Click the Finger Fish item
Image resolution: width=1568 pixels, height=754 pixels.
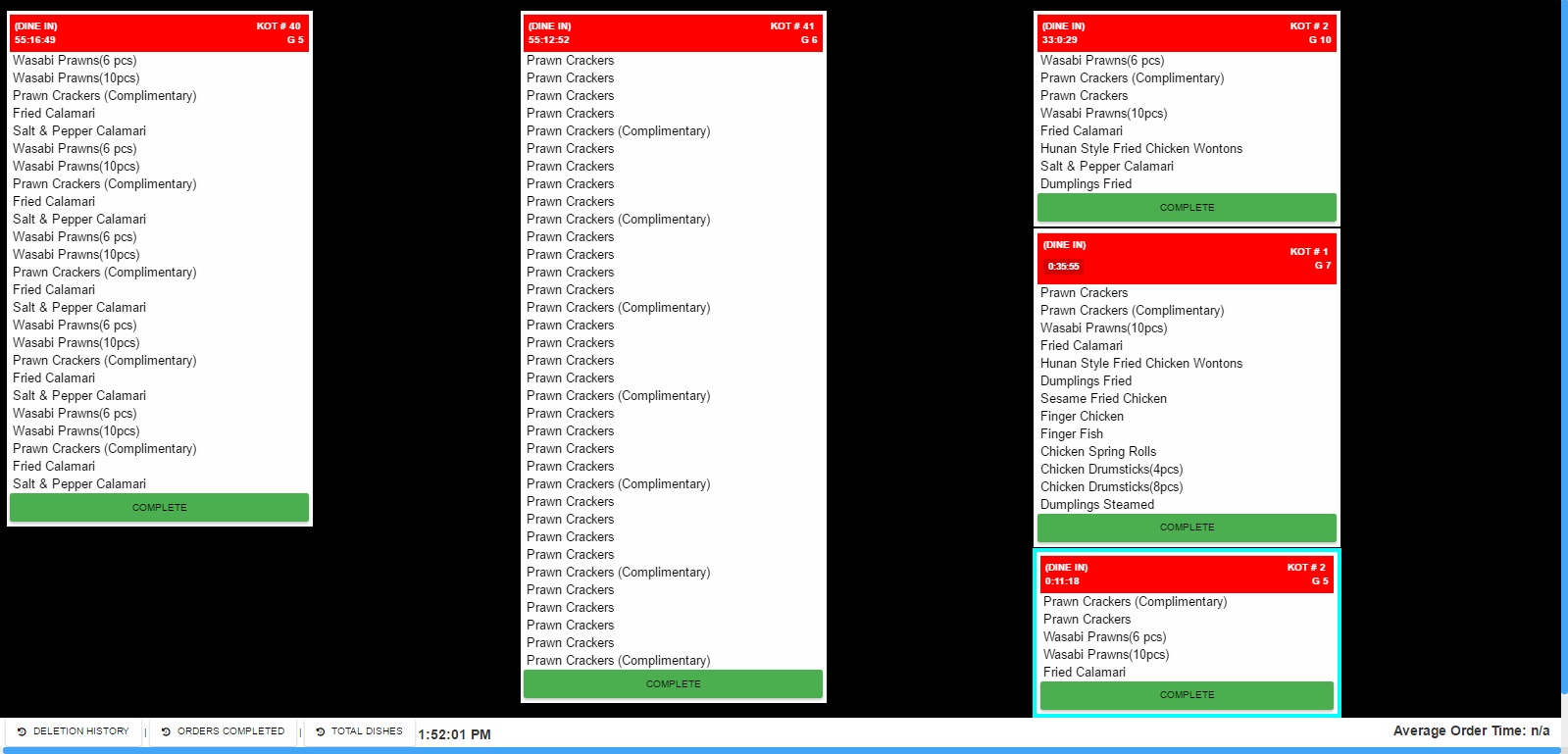[1071, 434]
